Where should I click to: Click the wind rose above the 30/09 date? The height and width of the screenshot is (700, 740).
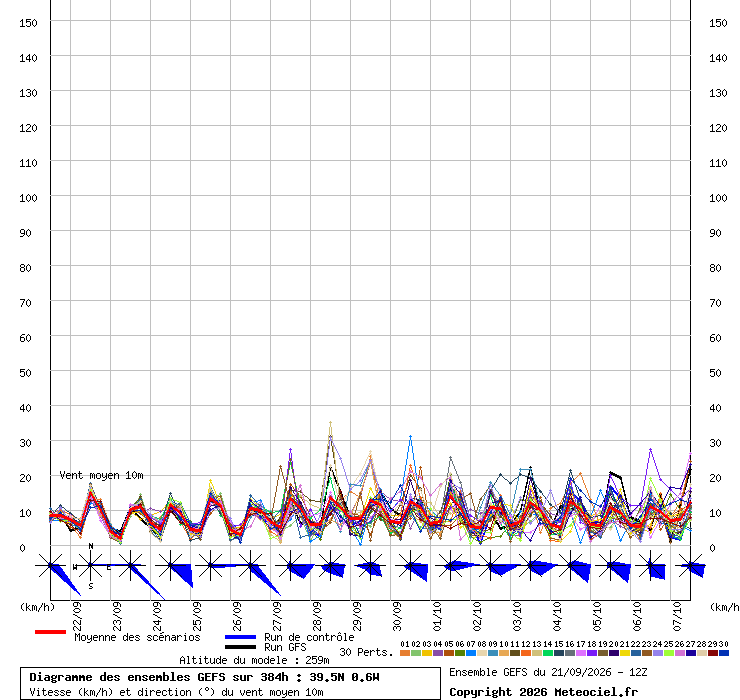tap(412, 565)
